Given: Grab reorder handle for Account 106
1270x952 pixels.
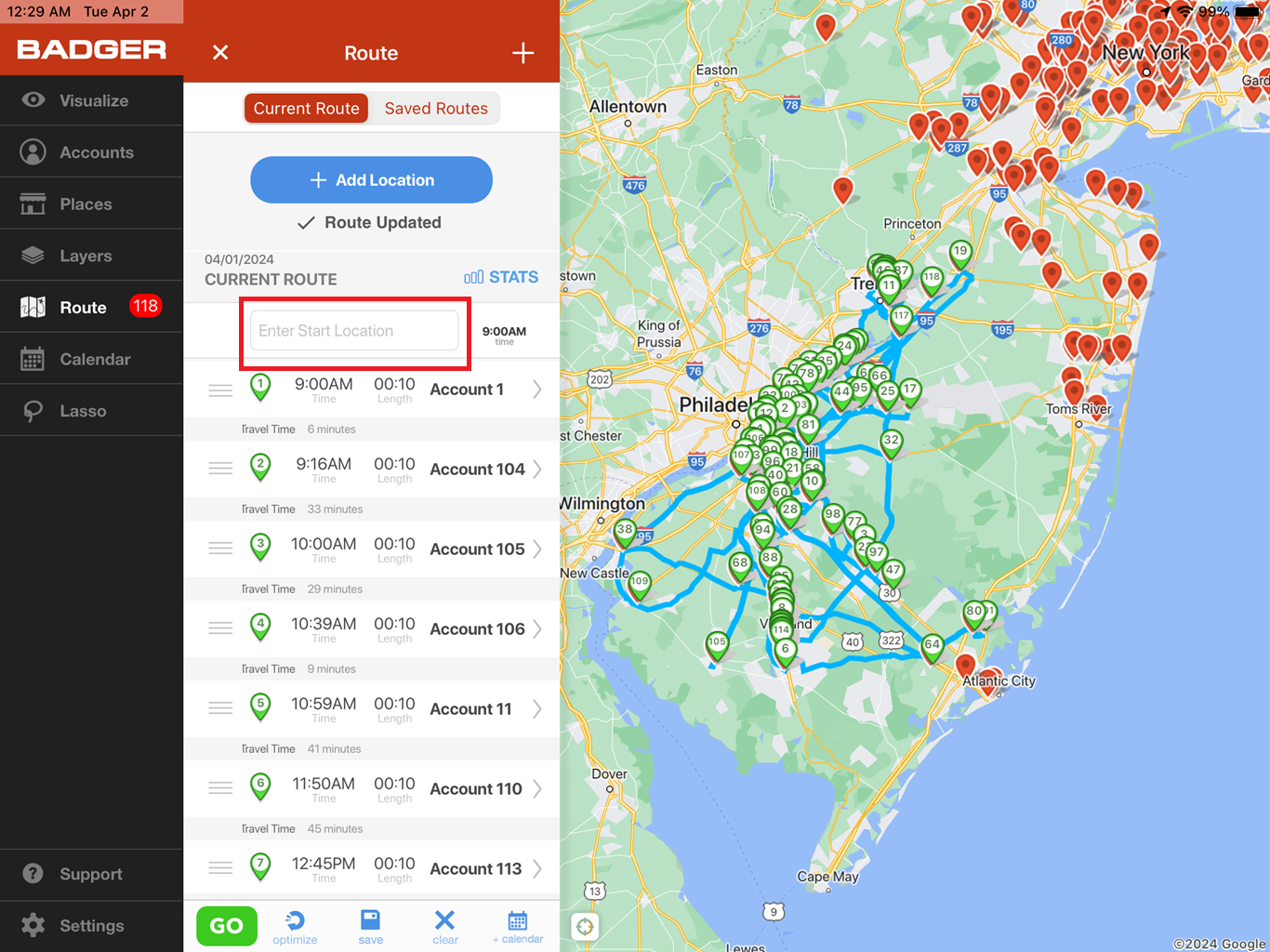Looking at the screenshot, I should [x=220, y=628].
